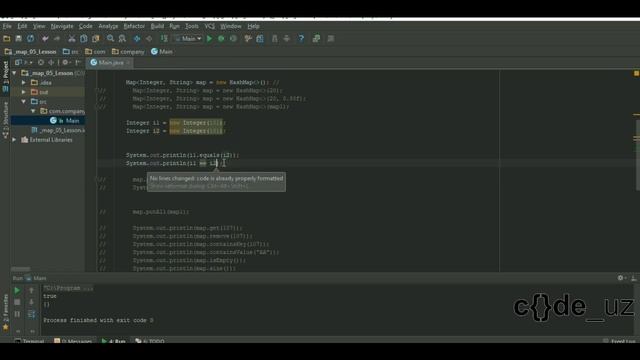This screenshot has height=360, width=640.
Task: Click the Help question mark icon
Action: (301, 39)
